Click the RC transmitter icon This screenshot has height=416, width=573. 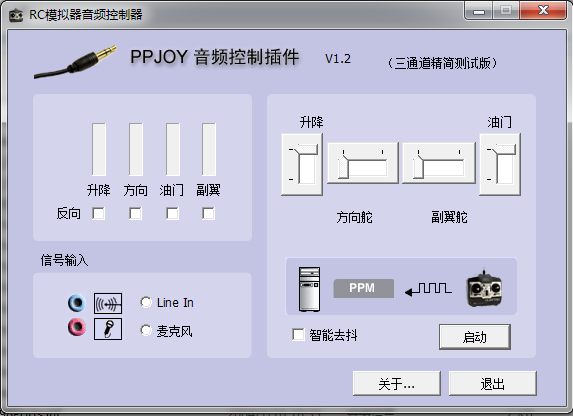coord(484,288)
